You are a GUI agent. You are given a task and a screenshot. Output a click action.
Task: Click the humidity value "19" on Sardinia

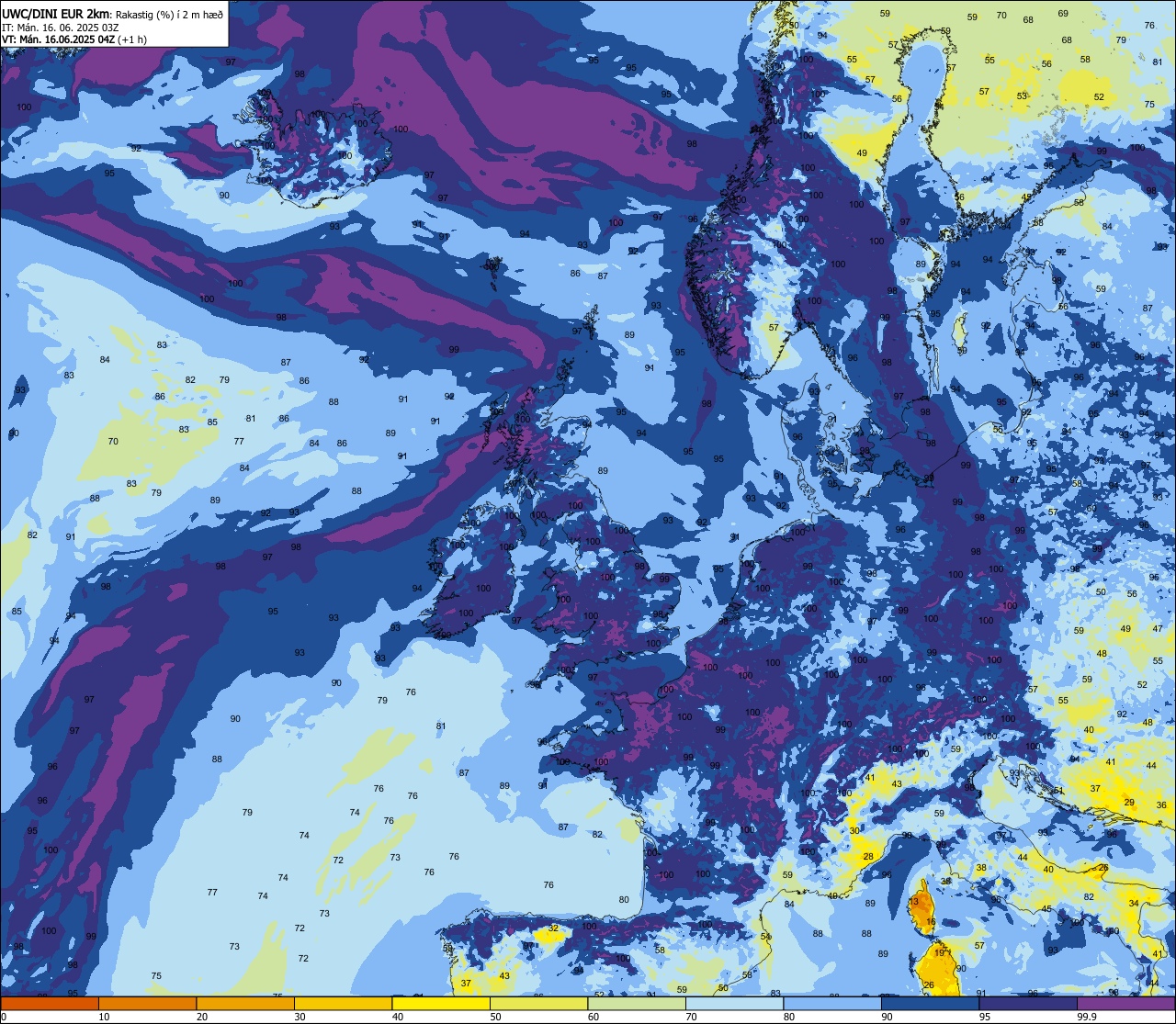pos(939,953)
